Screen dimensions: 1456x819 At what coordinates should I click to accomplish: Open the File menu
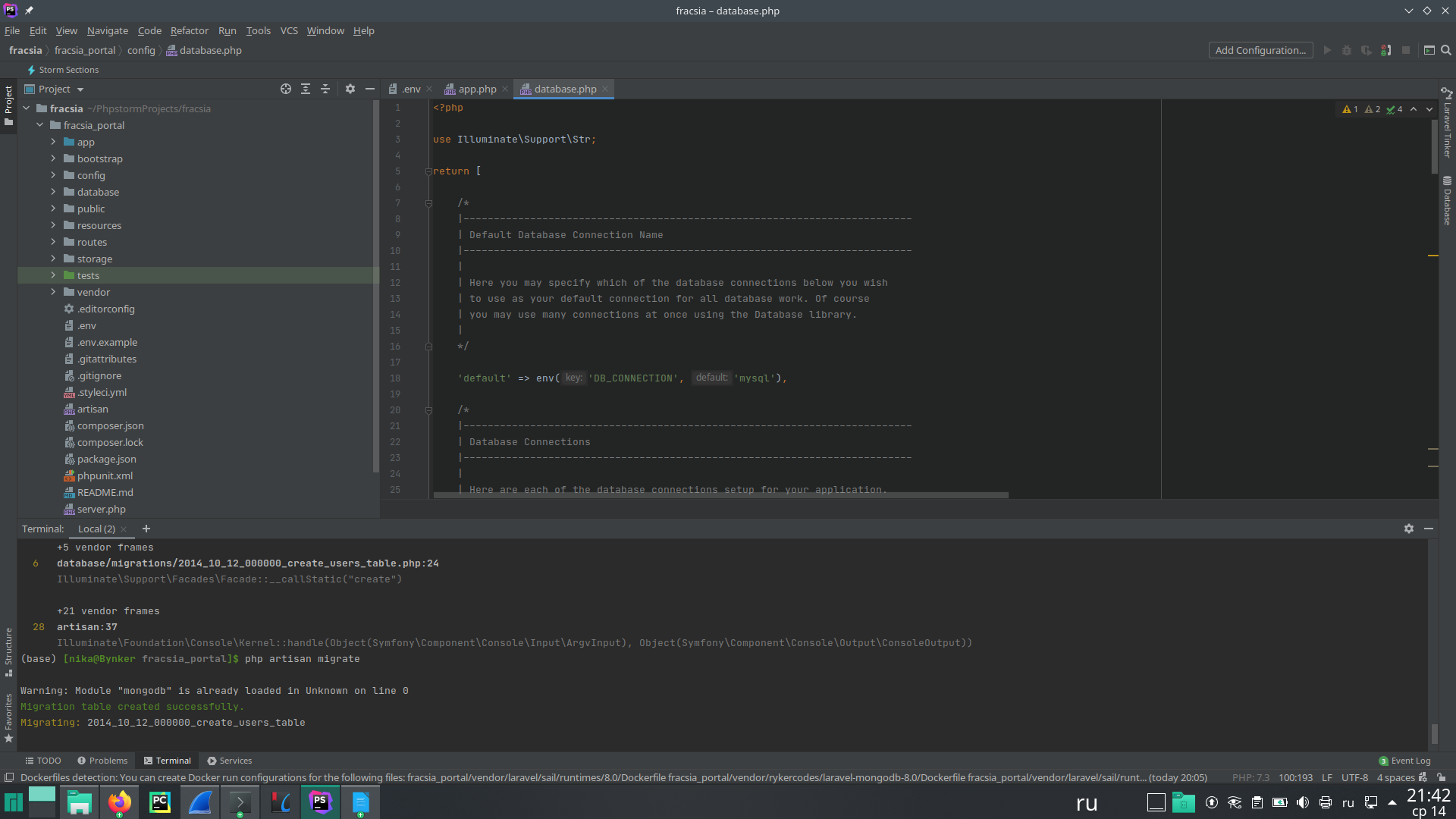tap(12, 30)
